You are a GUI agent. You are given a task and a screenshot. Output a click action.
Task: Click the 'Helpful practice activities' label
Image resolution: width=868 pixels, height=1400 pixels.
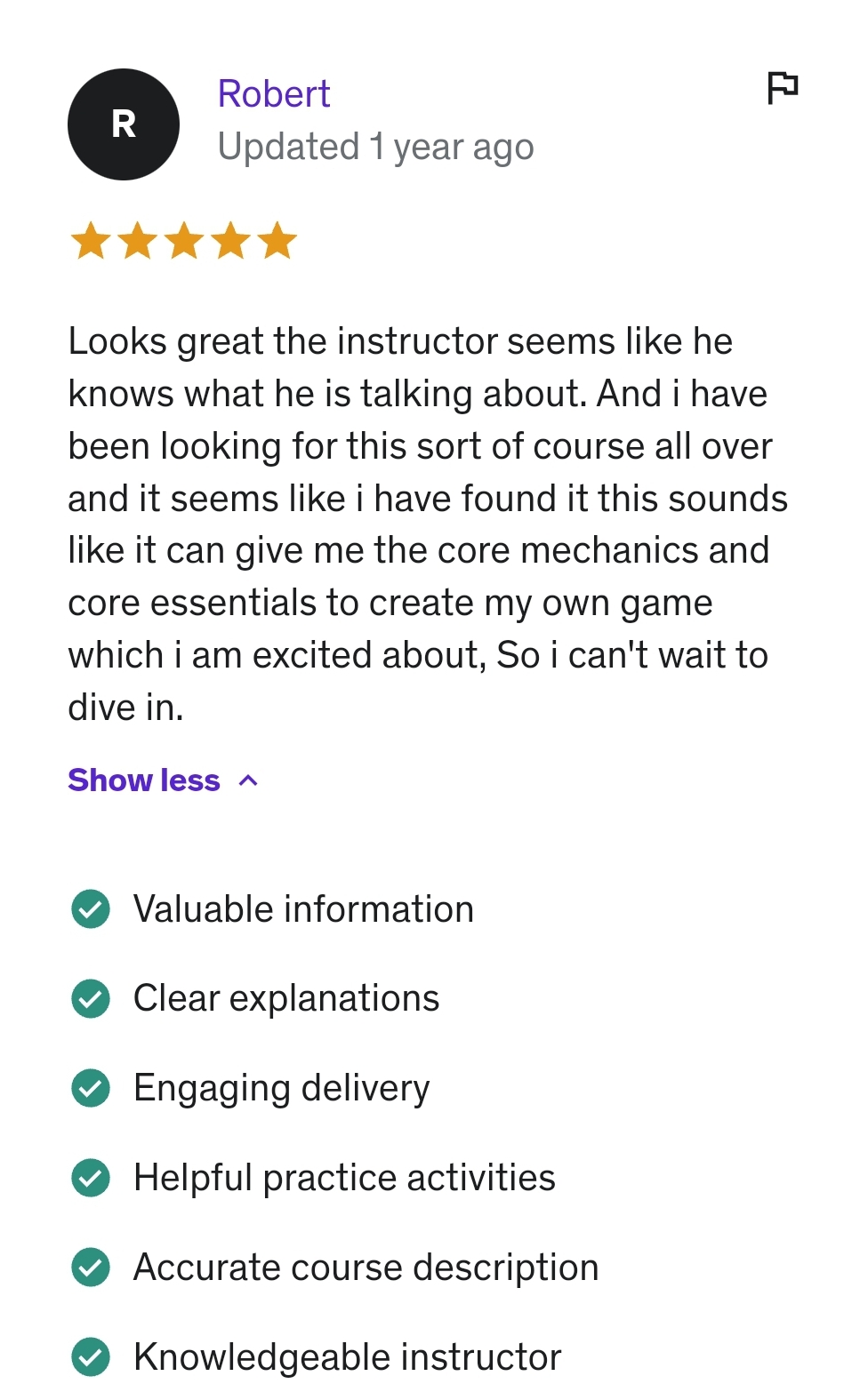[x=344, y=1178]
